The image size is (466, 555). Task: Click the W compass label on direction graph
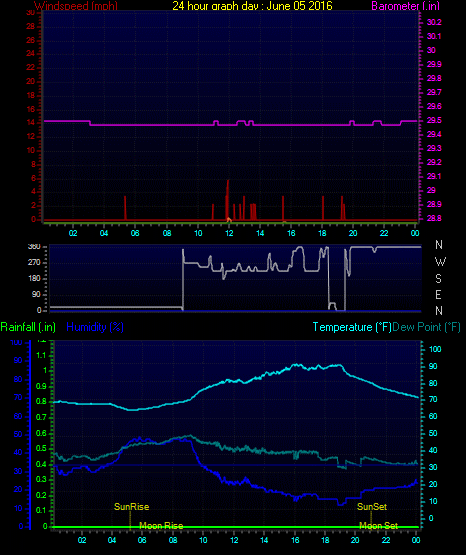[x=440, y=262]
